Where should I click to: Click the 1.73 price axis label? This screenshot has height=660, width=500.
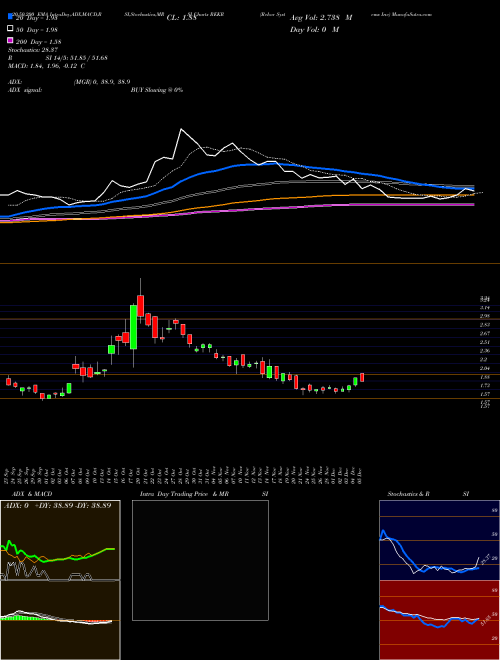coord(485,386)
